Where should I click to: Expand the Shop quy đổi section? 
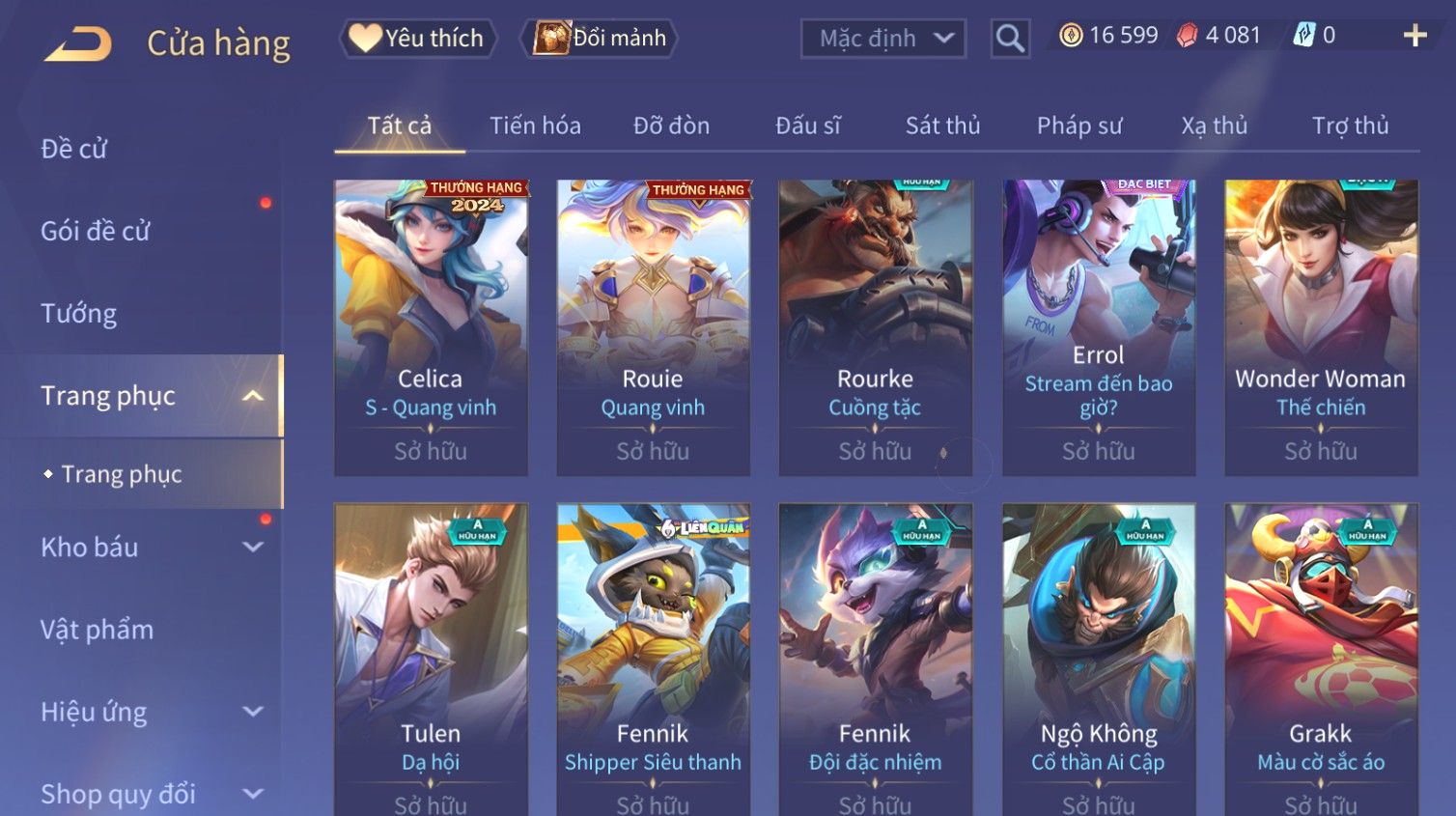(253, 794)
